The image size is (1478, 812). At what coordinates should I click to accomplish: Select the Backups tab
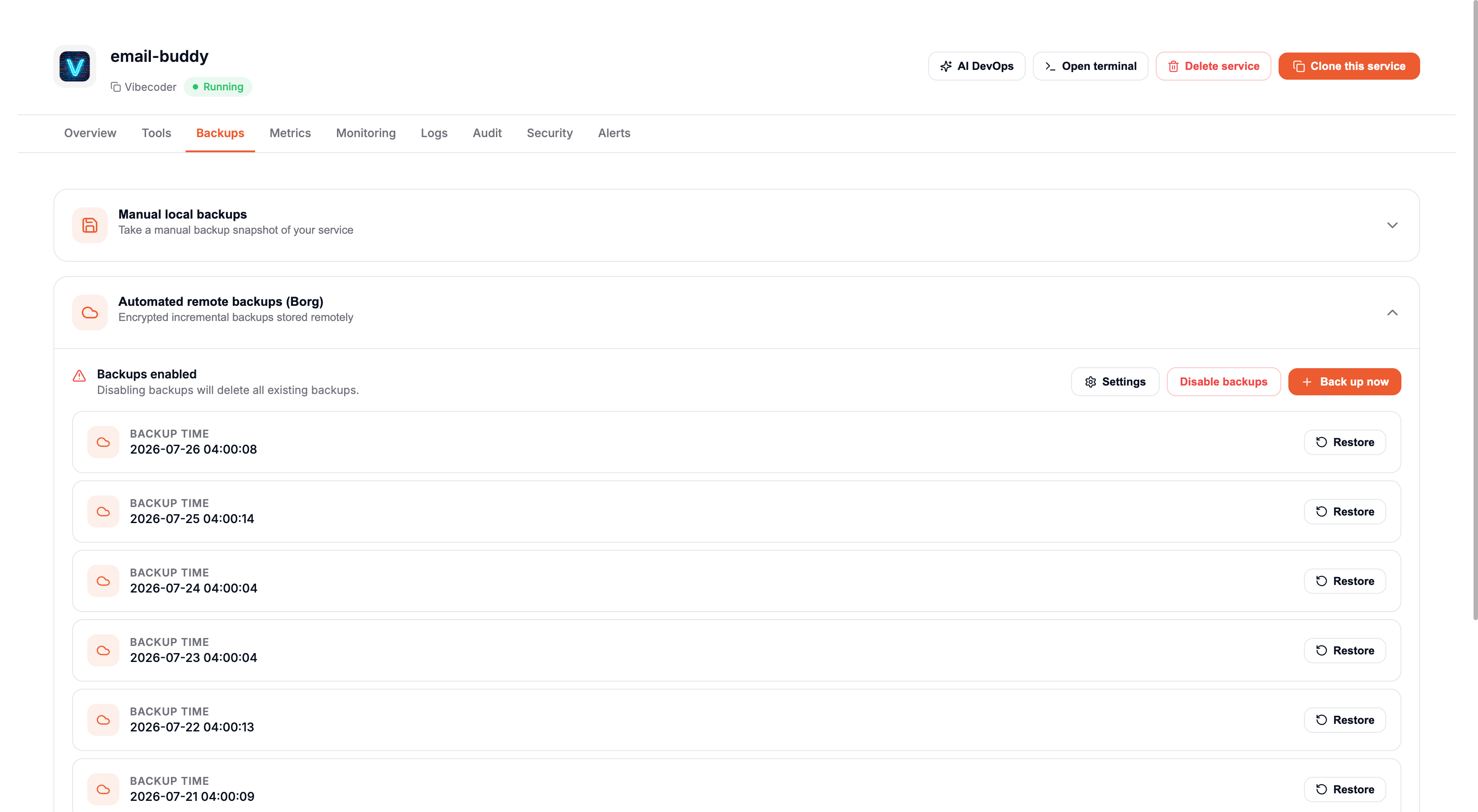[x=220, y=133]
